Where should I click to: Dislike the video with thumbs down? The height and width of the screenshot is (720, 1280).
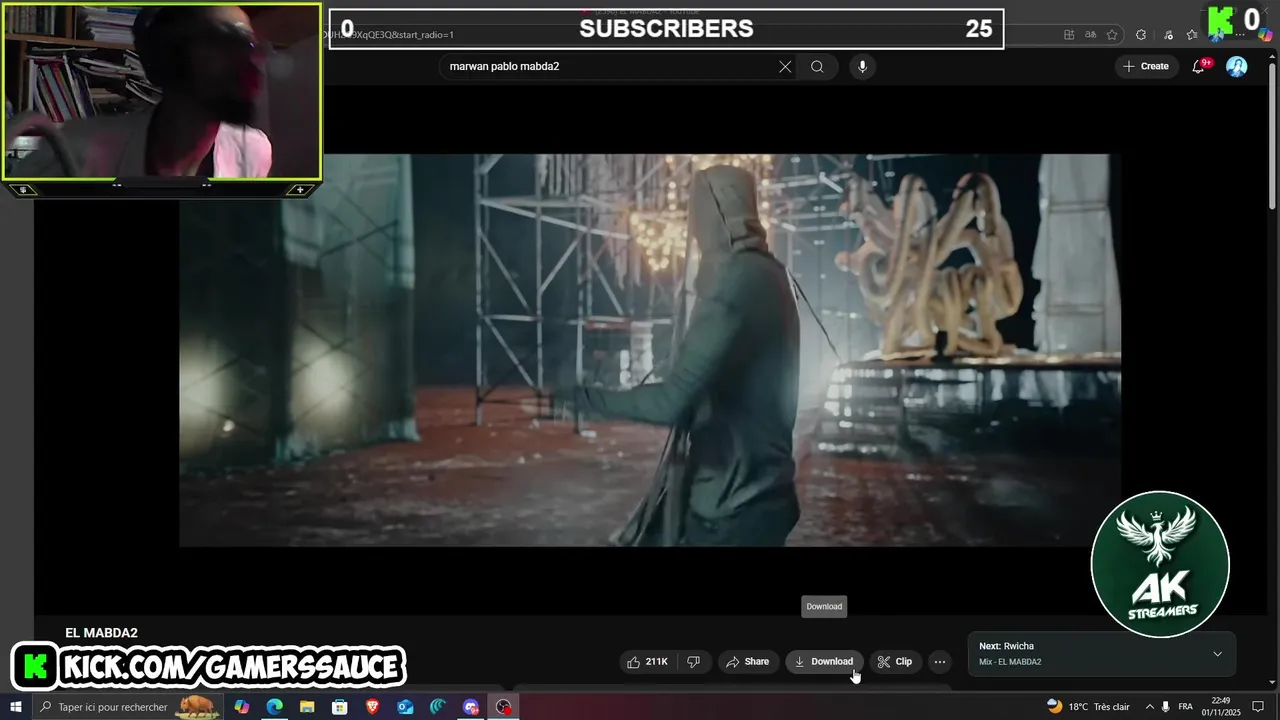coord(693,662)
